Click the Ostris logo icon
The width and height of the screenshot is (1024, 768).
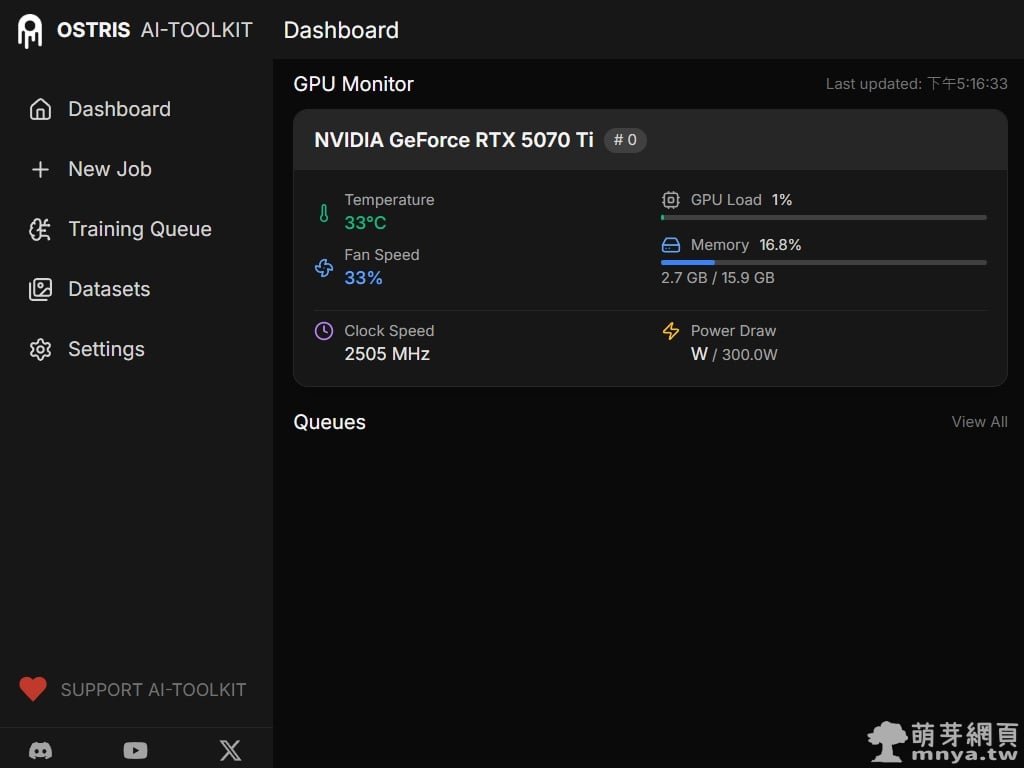30,31
